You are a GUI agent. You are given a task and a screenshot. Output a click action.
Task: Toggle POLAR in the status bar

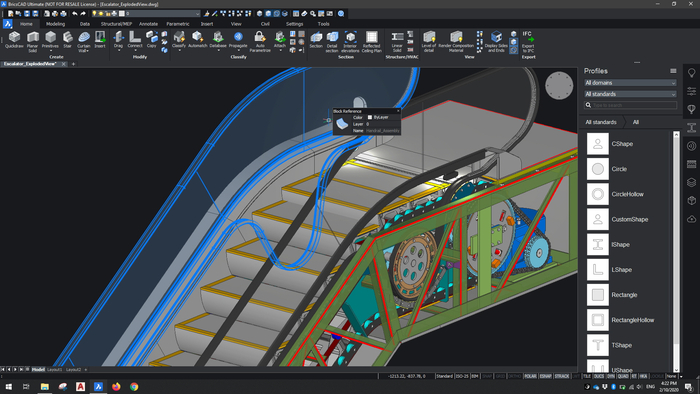tap(530, 376)
